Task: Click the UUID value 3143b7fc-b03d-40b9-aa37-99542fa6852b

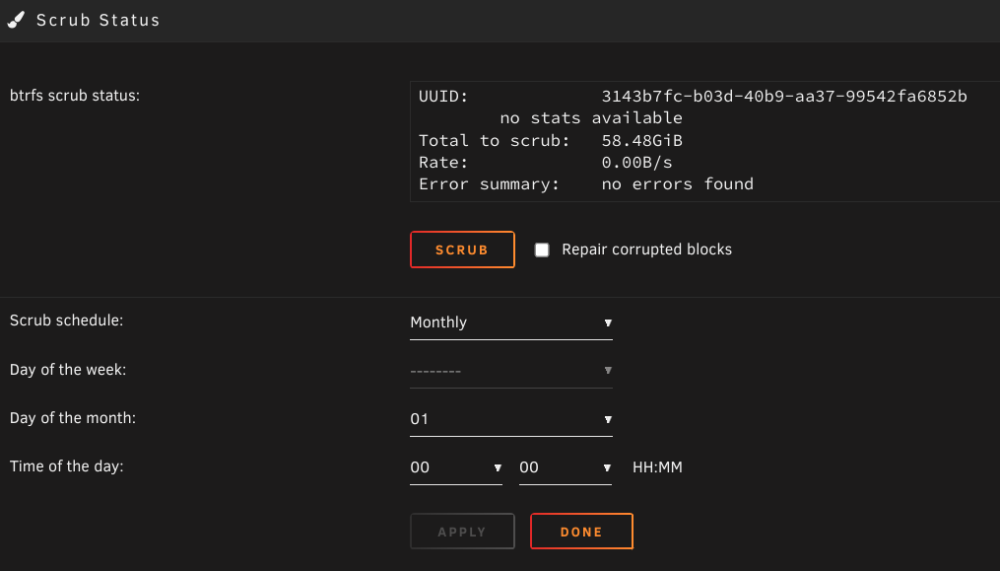Action: [x=784, y=96]
